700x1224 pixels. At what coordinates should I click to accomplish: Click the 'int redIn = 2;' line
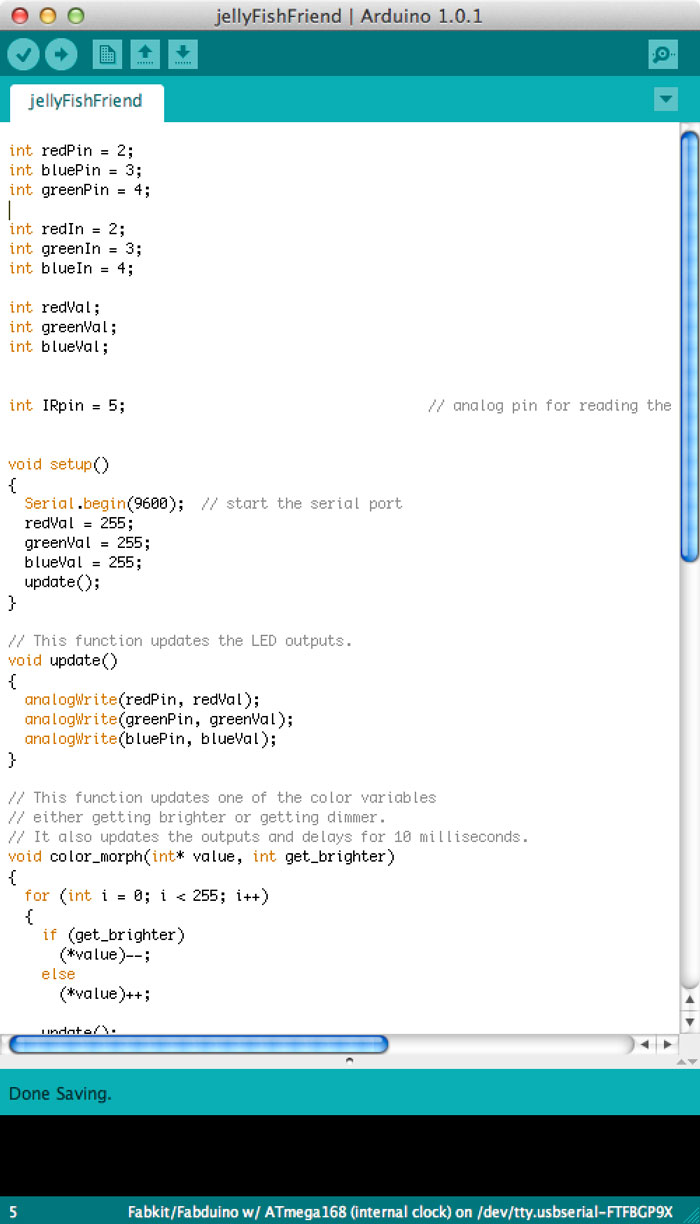(67, 229)
